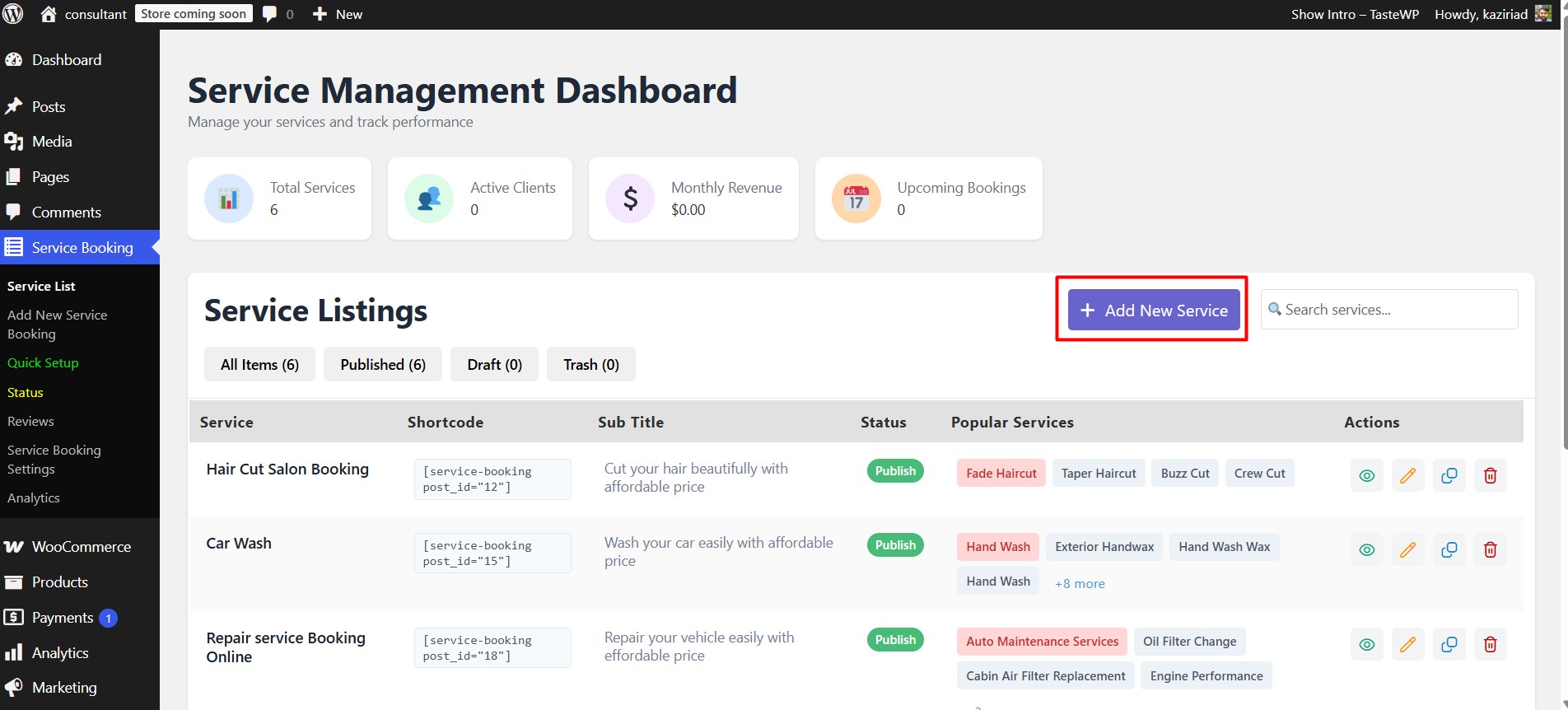Duplicate the Hair Cut Salon Booking service
1568x710 pixels.
(1449, 475)
